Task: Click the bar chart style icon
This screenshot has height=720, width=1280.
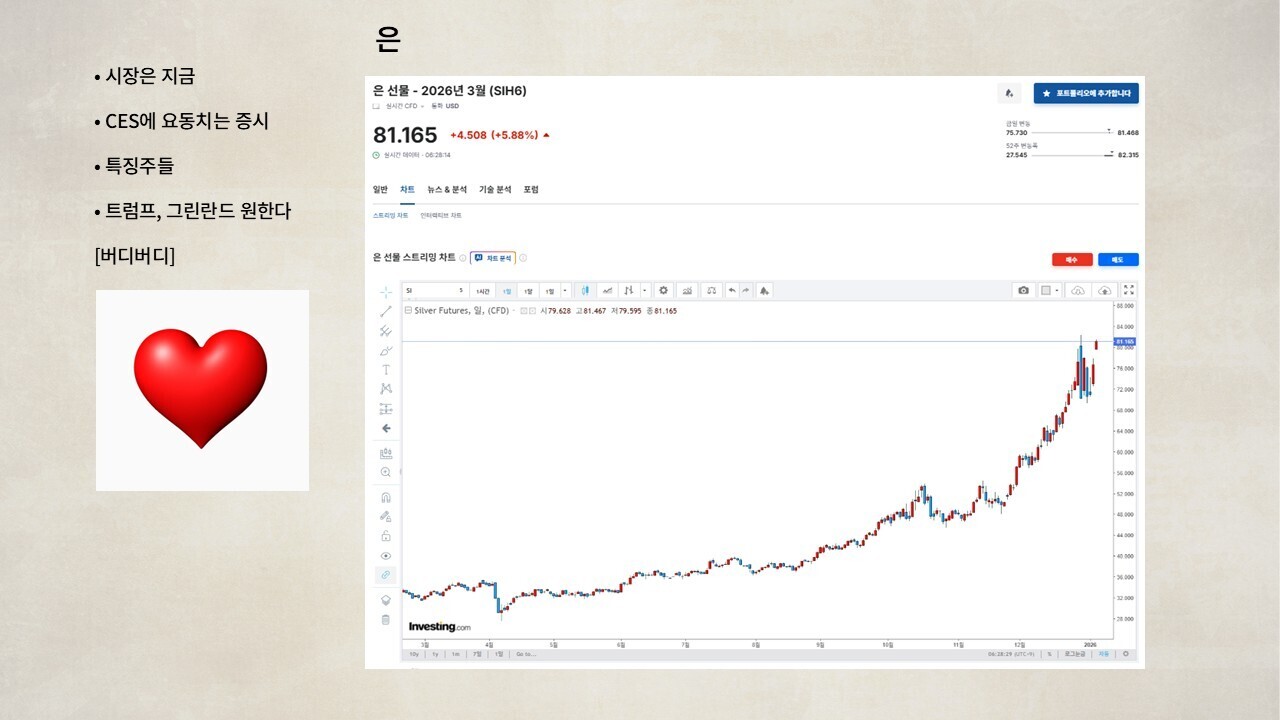Action: [629, 291]
